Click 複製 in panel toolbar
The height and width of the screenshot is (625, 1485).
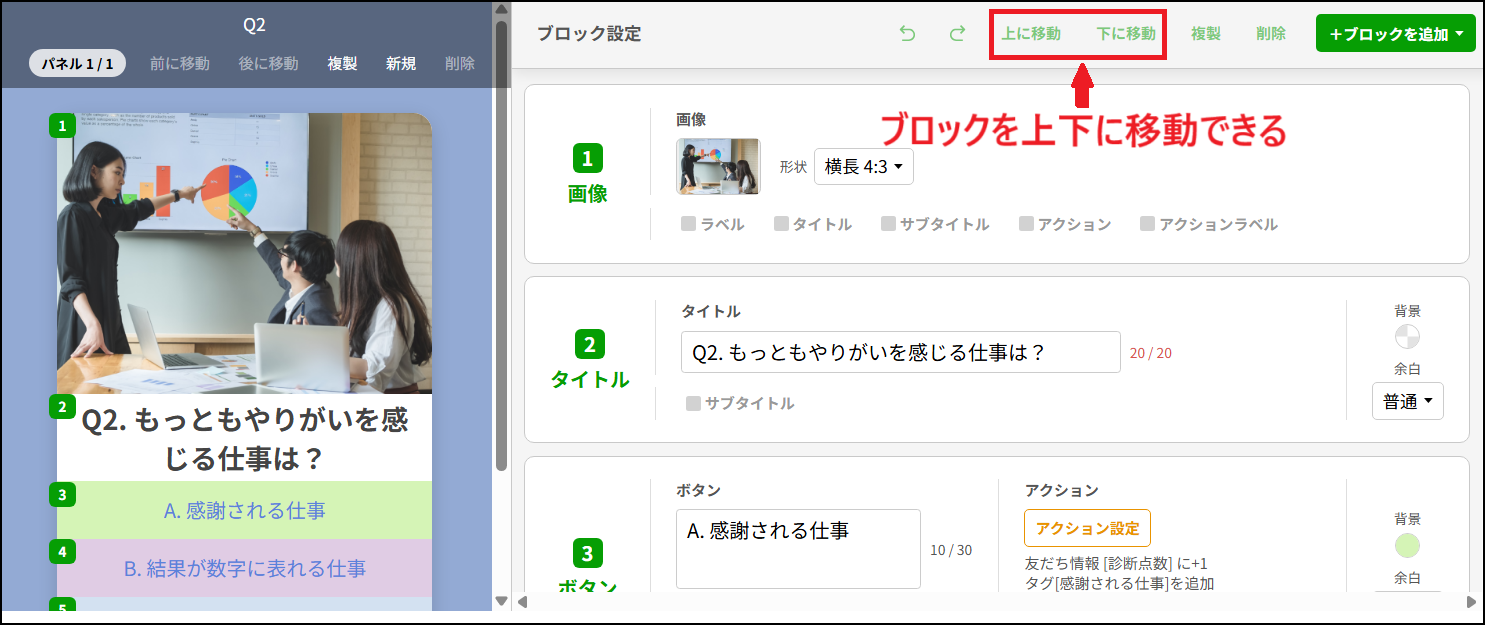(x=342, y=63)
